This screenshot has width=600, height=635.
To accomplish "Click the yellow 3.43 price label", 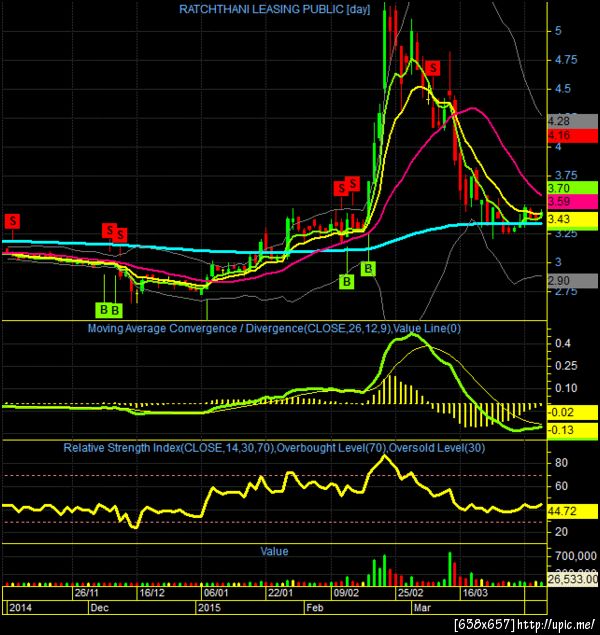I will point(572,219).
